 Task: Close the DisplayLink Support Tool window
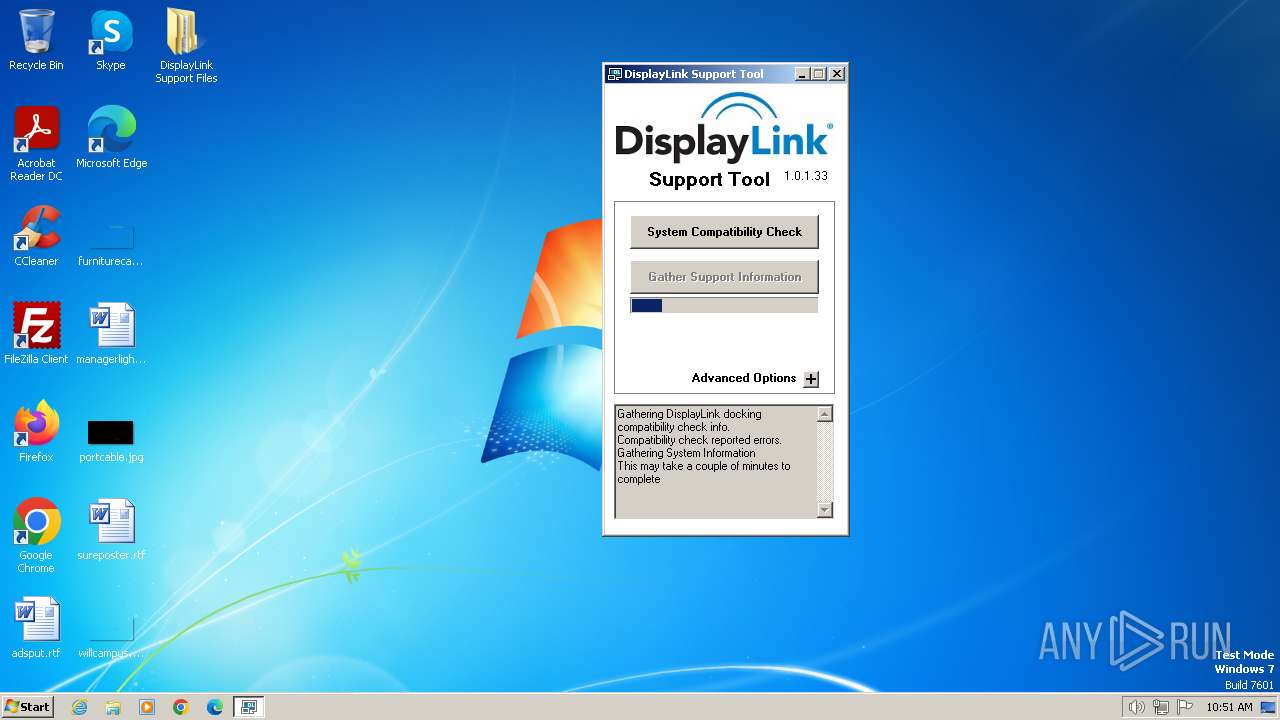click(x=837, y=74)
